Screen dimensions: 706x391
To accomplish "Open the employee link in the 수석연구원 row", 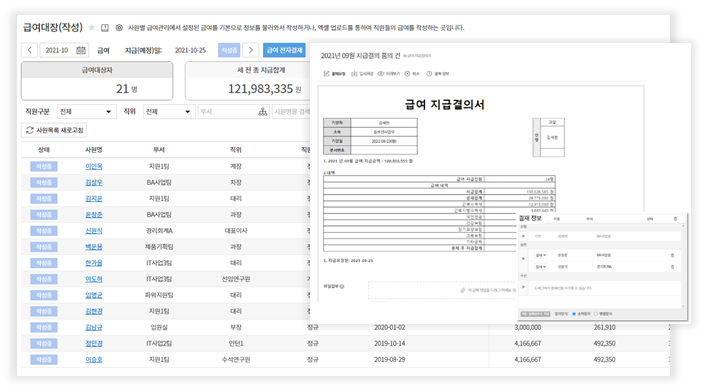I will [94, 359].
